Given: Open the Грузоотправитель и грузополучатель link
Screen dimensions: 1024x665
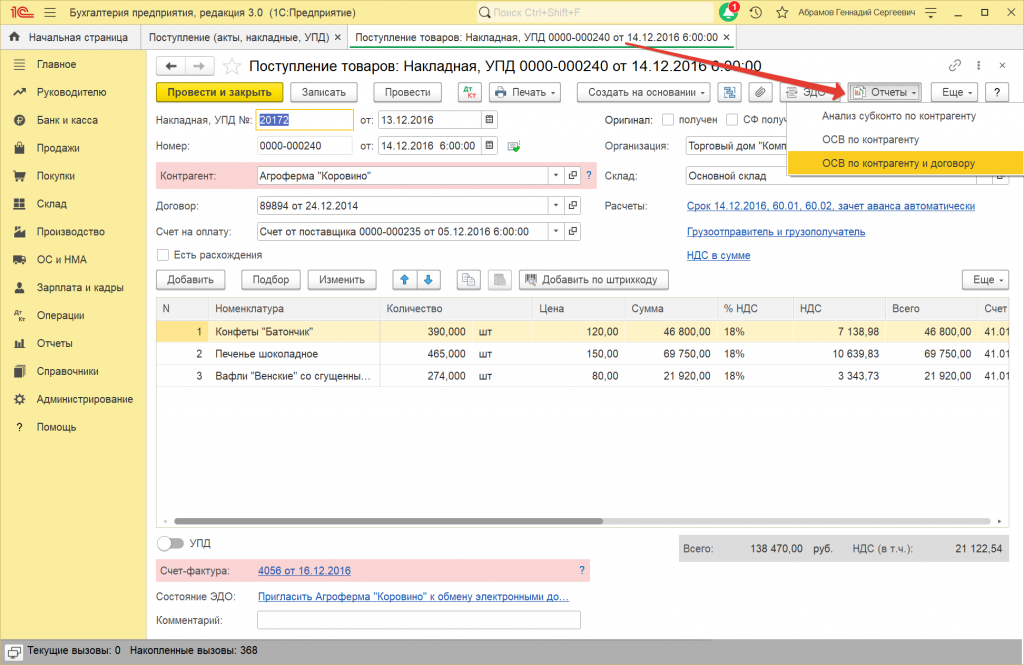Looking at the screenshot, I should click(x=776, y=232).
